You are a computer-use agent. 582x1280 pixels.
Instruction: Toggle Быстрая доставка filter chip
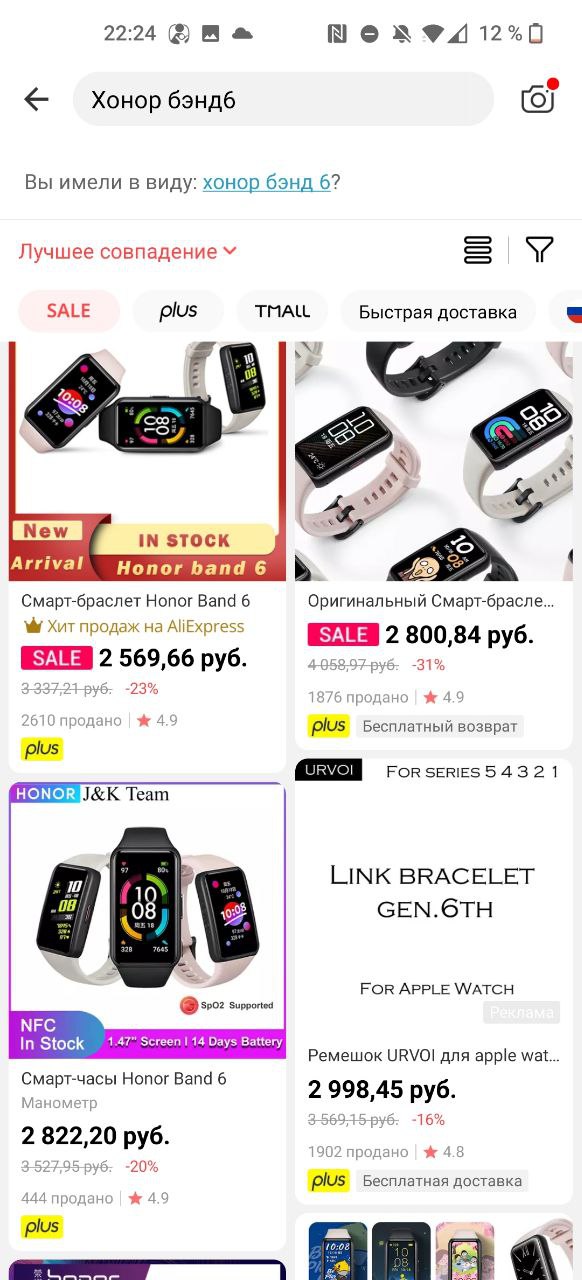[438, 312]
